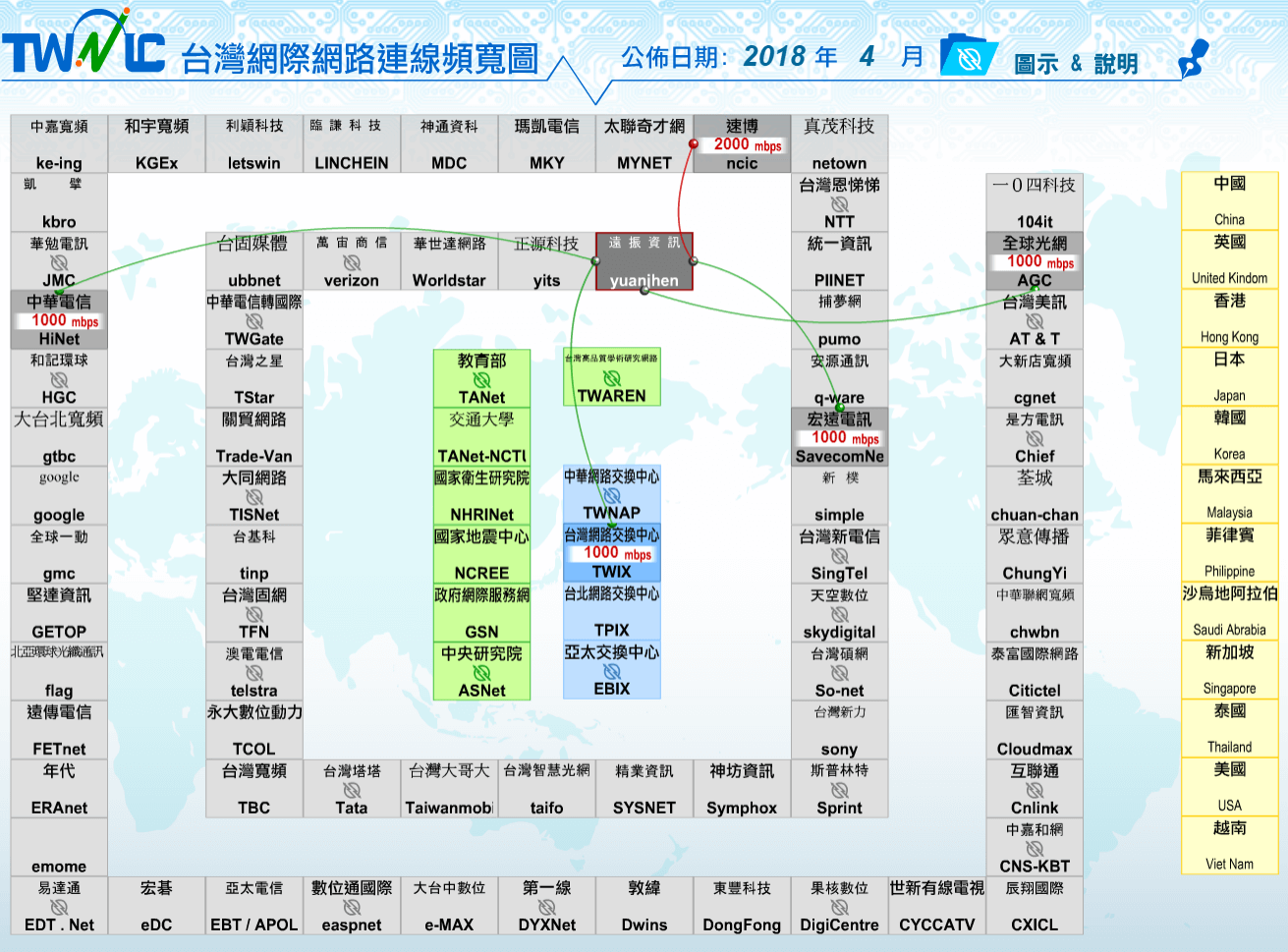The image size is (1288, 952).
Task: Select the highlighted yuanjhen cell
Action: coord(644,261)
